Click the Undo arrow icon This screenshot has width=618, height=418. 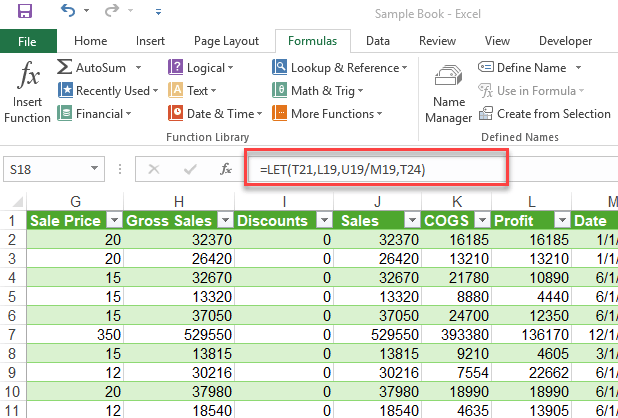(x=68, y=13)
